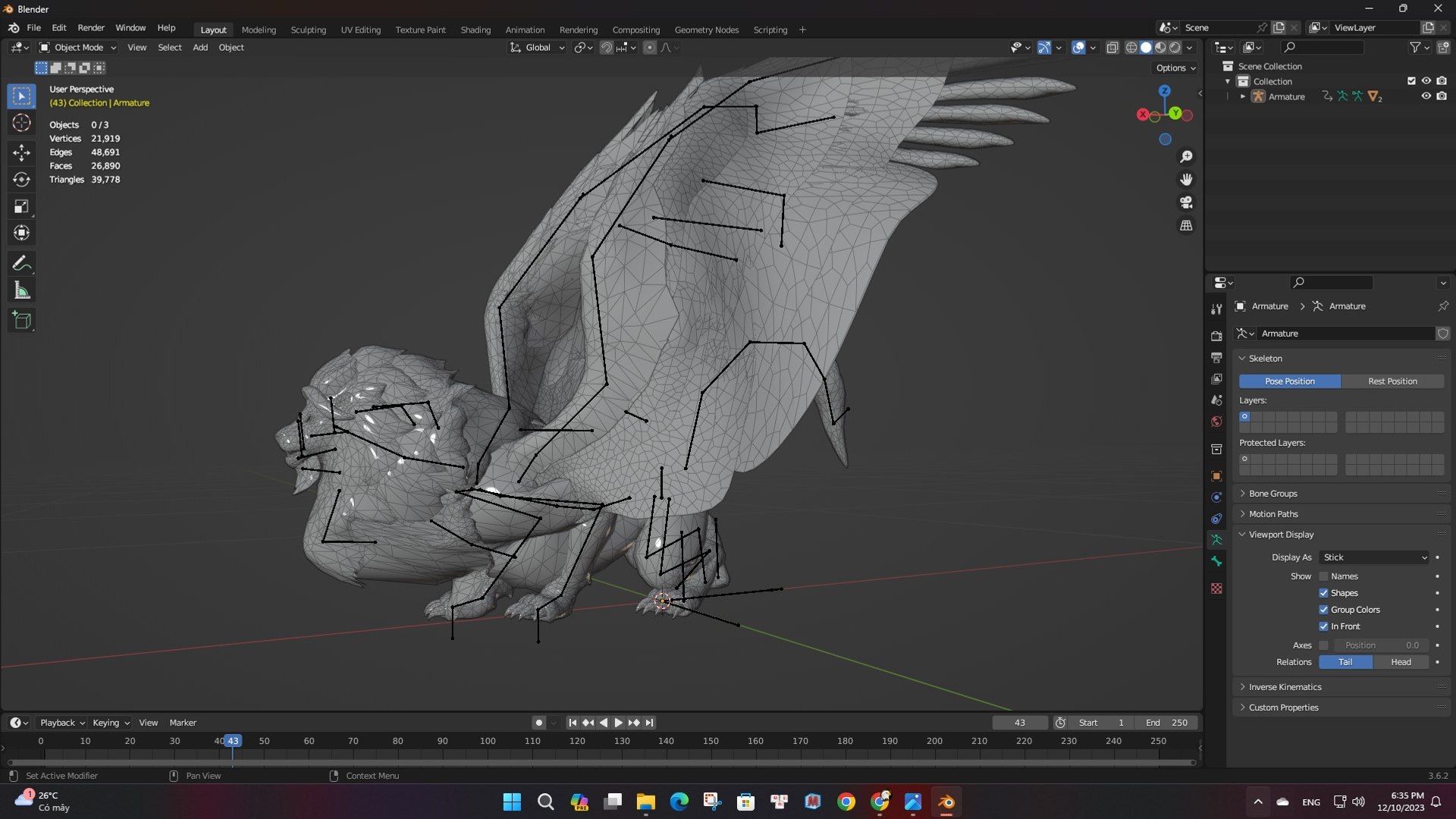Toggle show overlays button

click(1078, 47)
